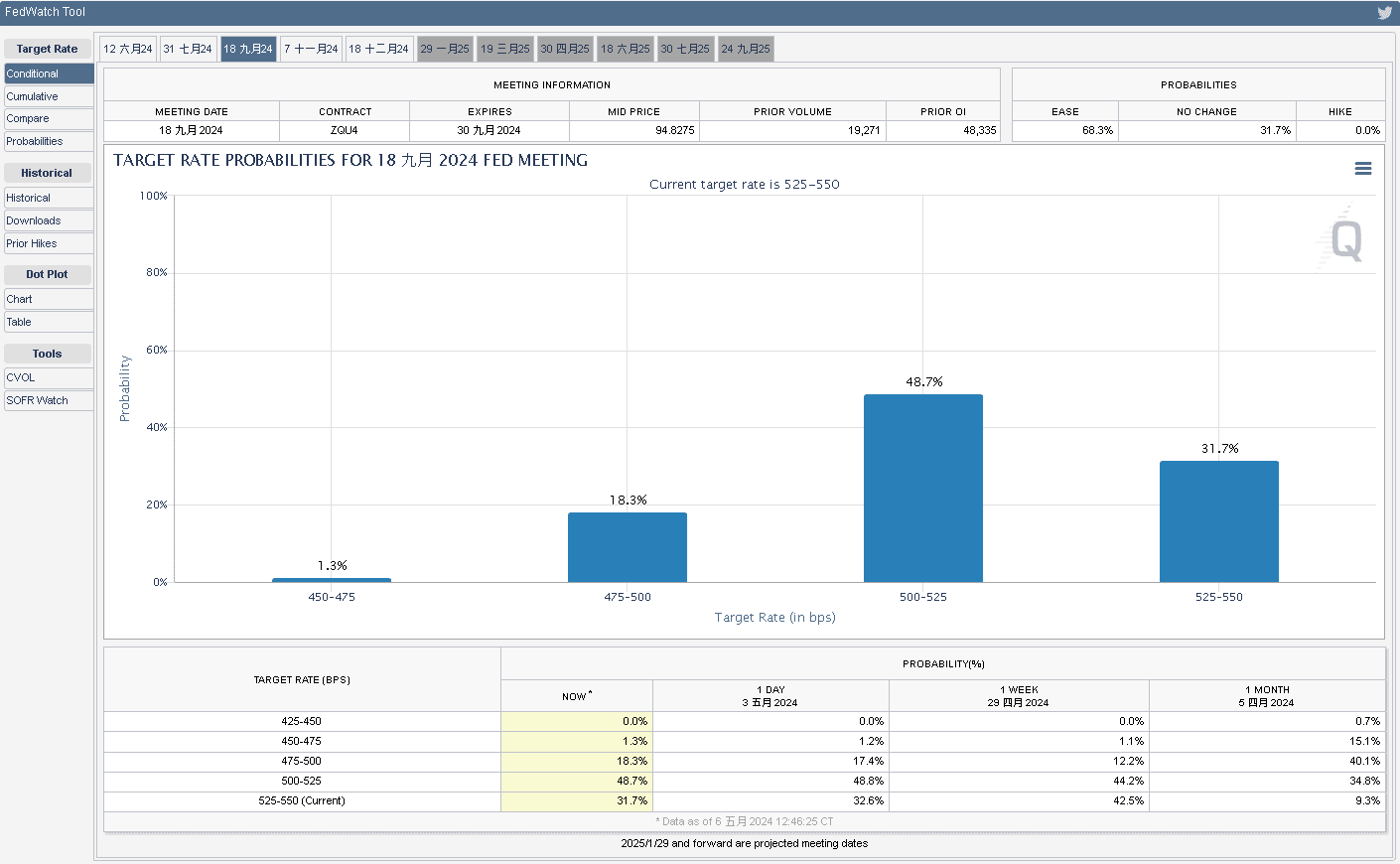The image size is (1400, 864).
Task: Click the Dot Plot section header
Action: coord(47,274)
